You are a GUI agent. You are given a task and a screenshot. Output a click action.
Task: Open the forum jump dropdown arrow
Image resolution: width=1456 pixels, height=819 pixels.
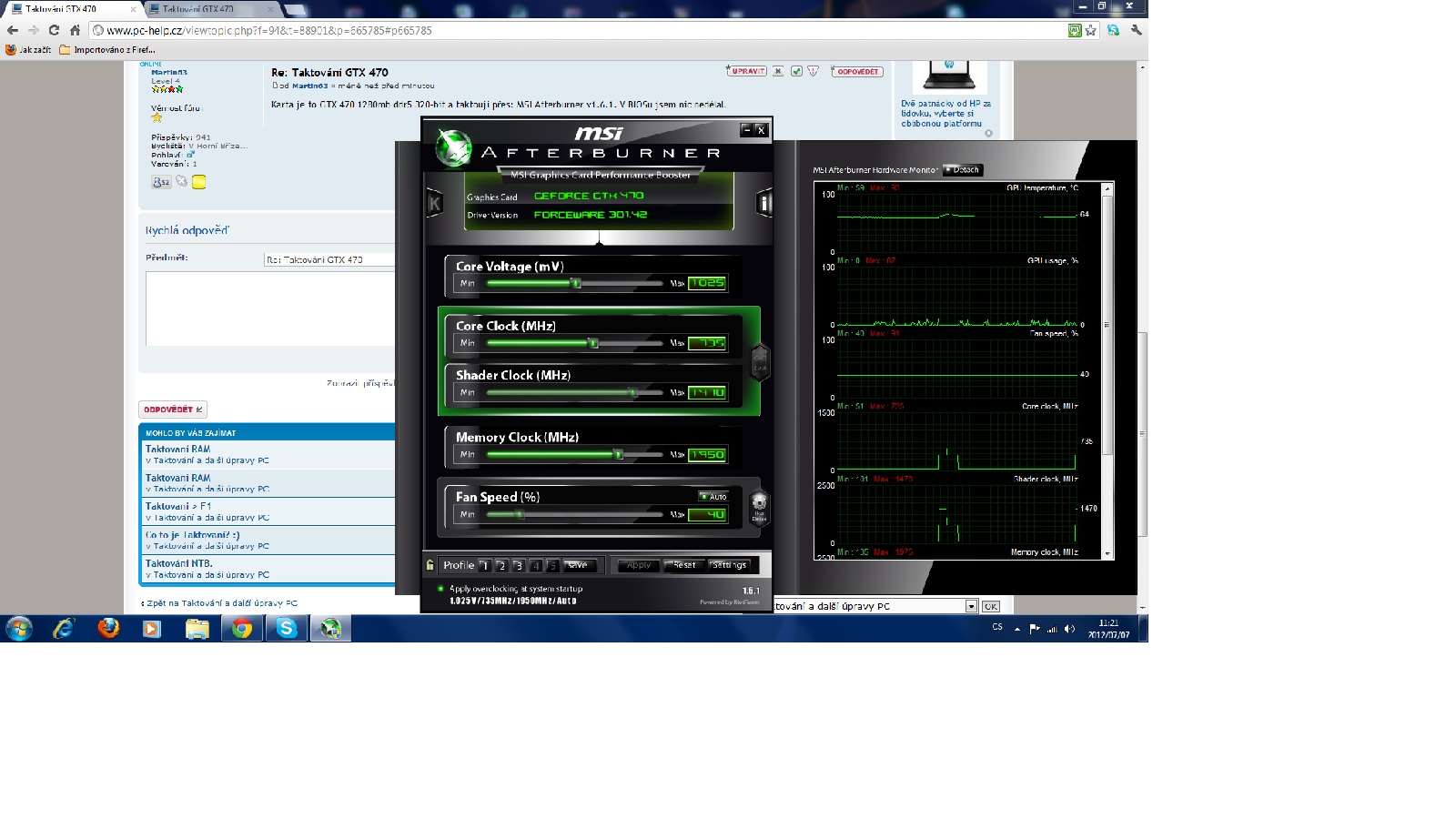pyautogui.click(x=971, y=606)
